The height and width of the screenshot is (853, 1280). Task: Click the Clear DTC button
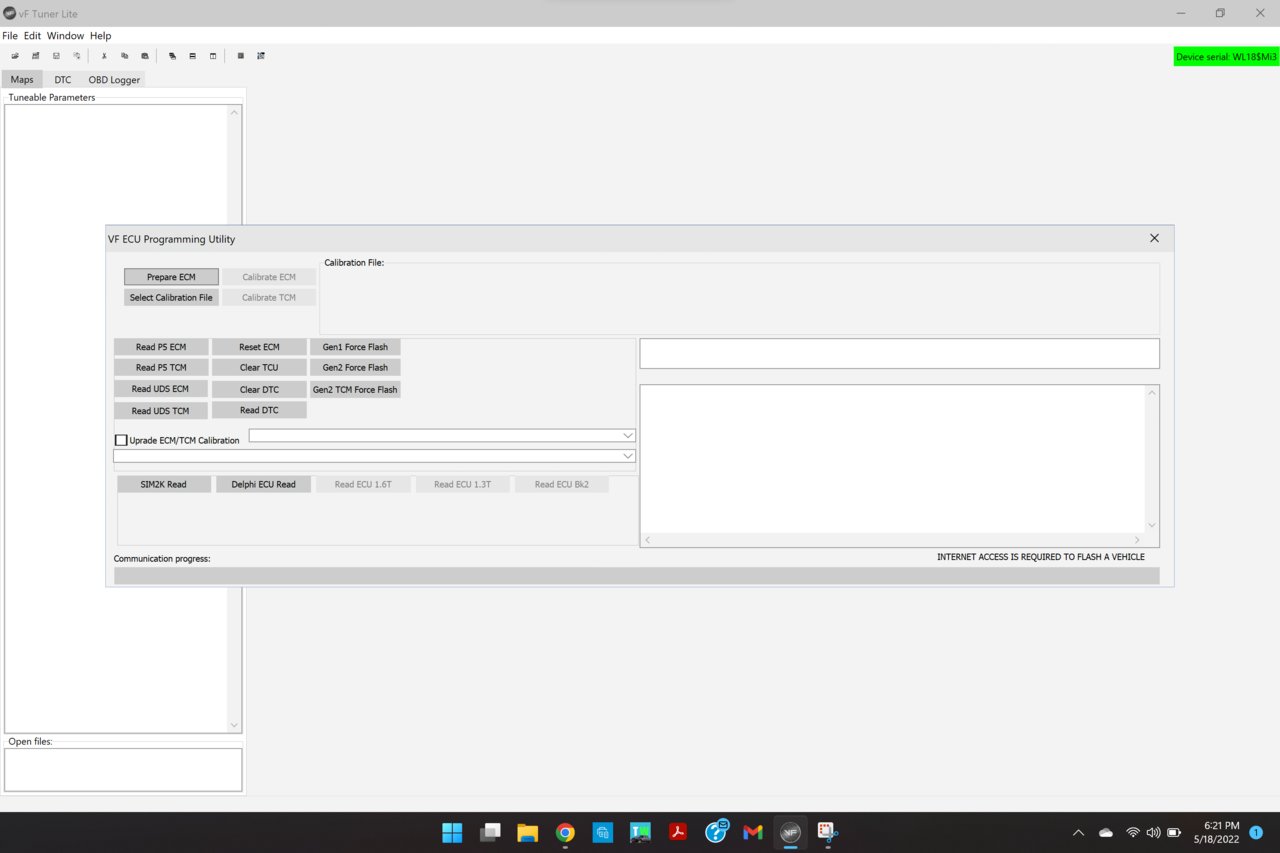259,389
